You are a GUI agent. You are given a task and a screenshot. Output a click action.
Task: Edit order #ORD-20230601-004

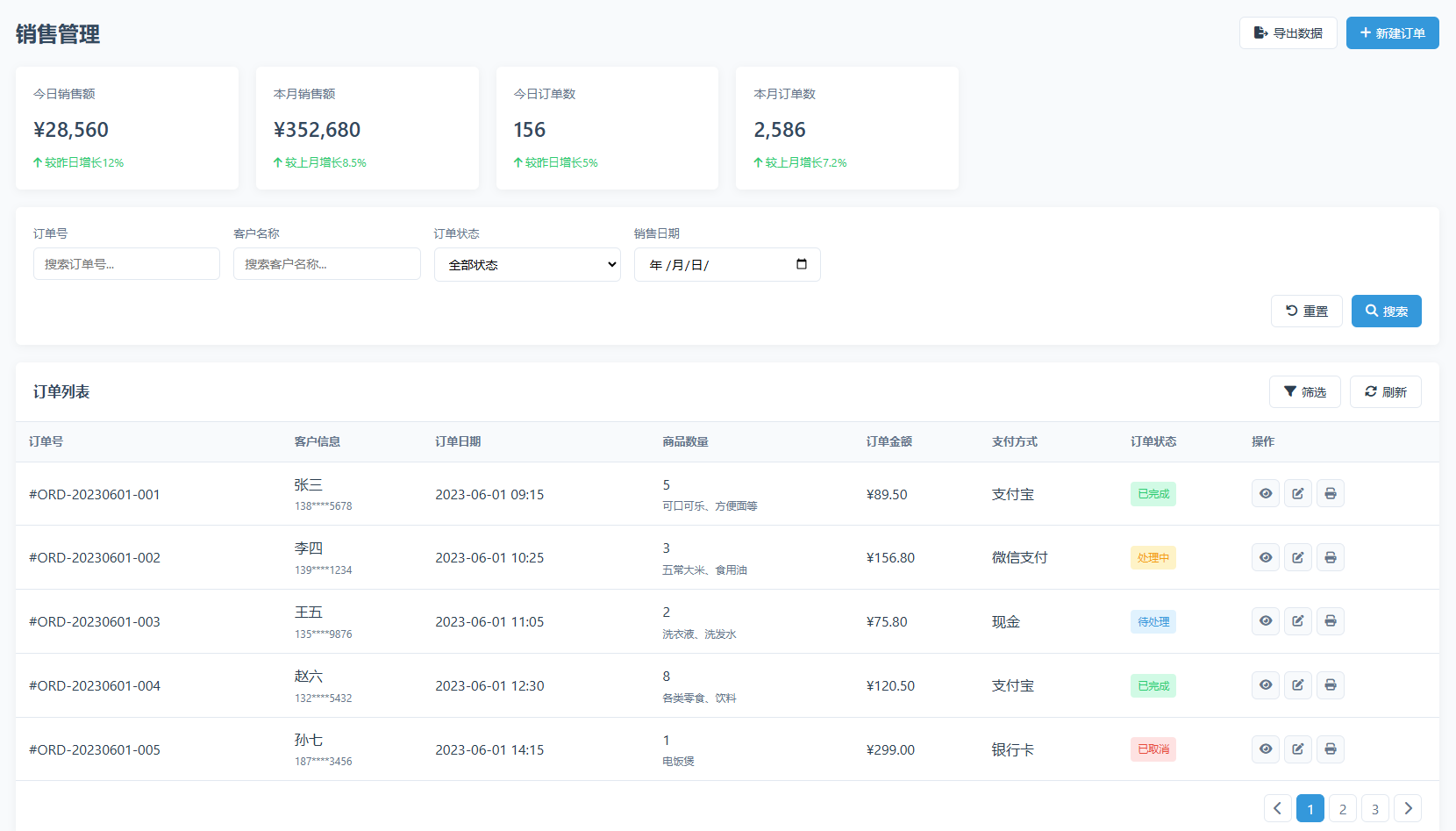1297,685
